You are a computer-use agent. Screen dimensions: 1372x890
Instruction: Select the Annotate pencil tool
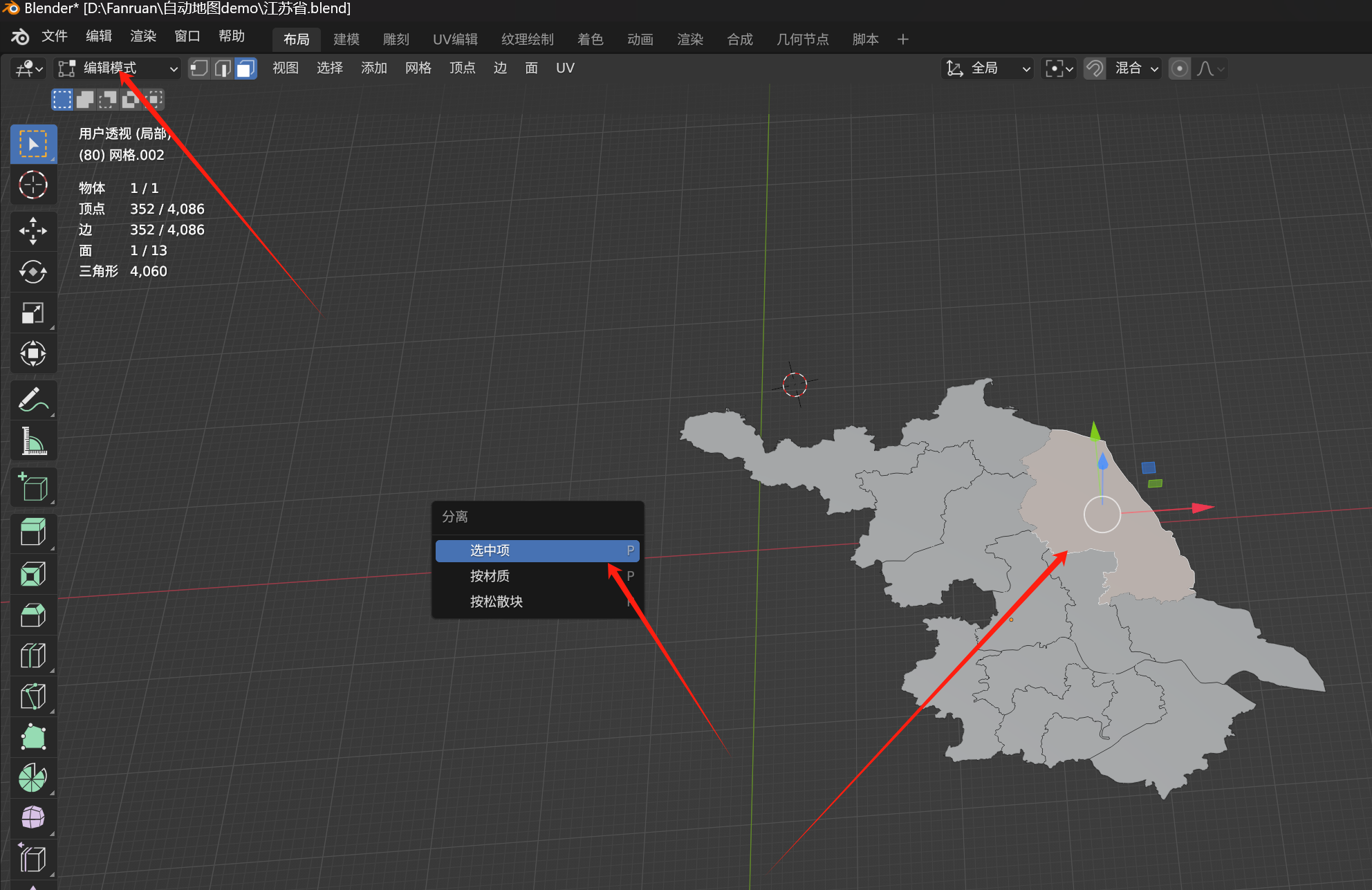tap(33, 400)
